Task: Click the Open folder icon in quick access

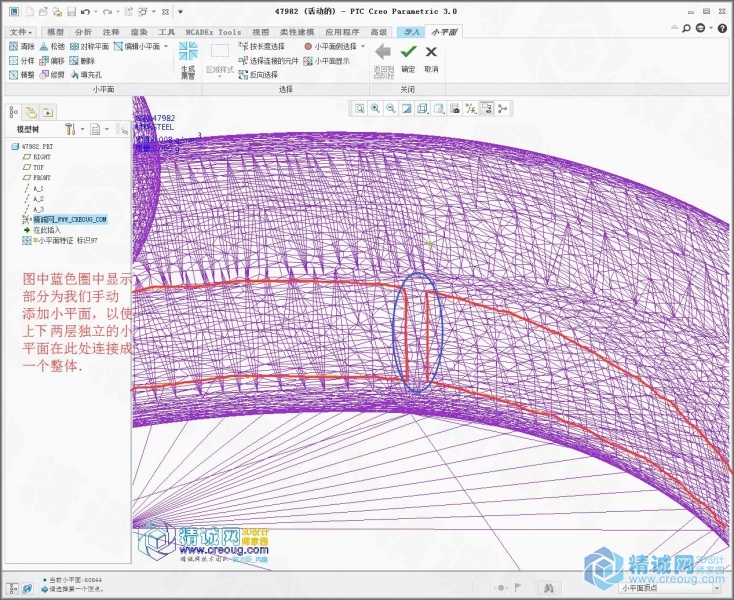Action: pyautogui.click(x=43, y=11)
